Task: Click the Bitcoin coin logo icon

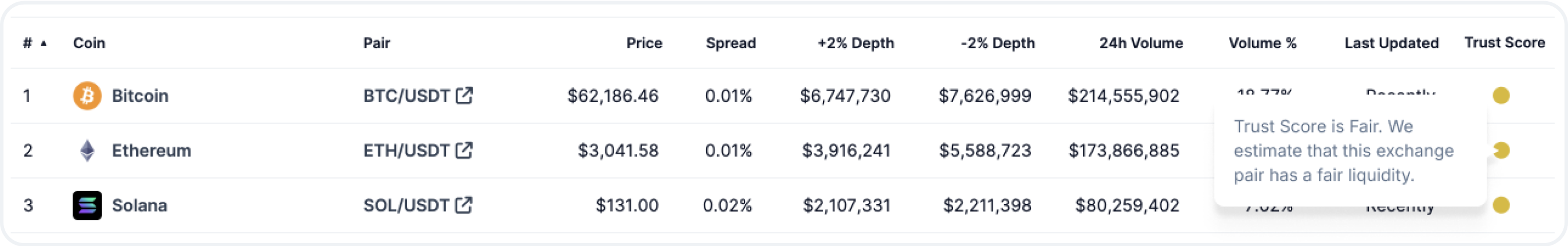Action: coord(87,95)
